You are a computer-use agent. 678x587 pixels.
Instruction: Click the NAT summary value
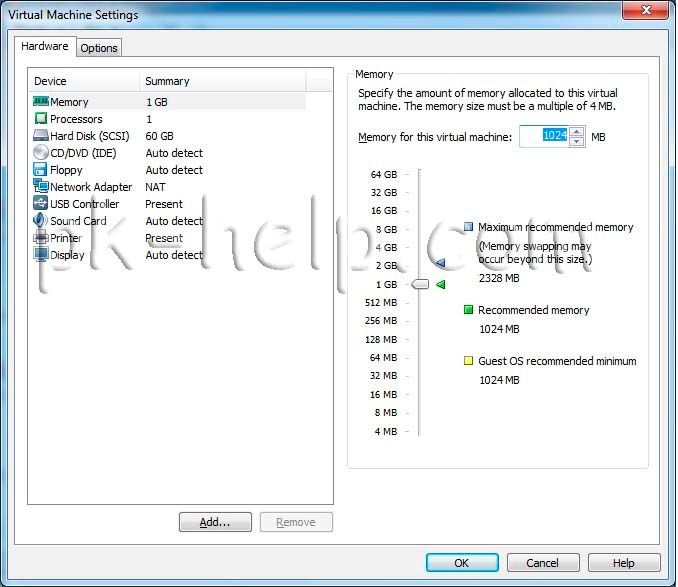tap(155, 187)
